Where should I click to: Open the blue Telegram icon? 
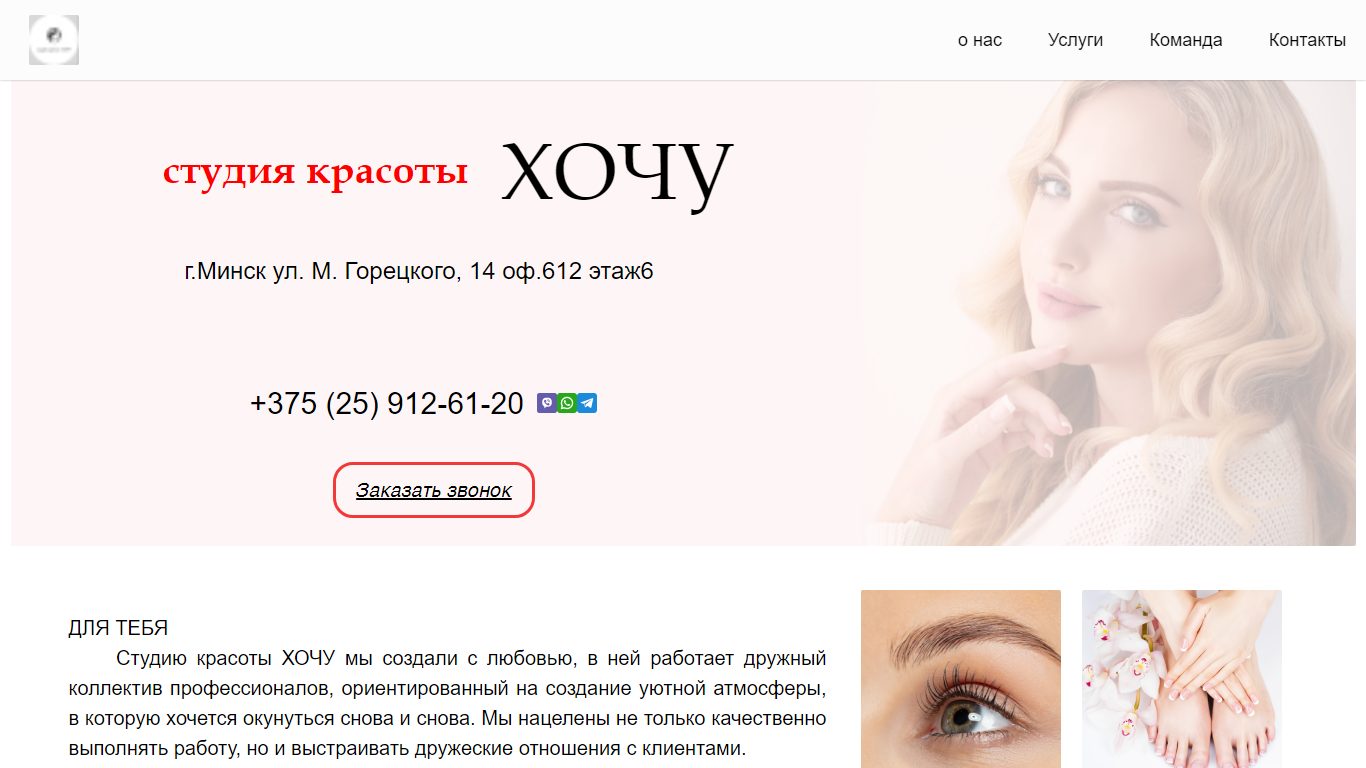tap(587, 403)
